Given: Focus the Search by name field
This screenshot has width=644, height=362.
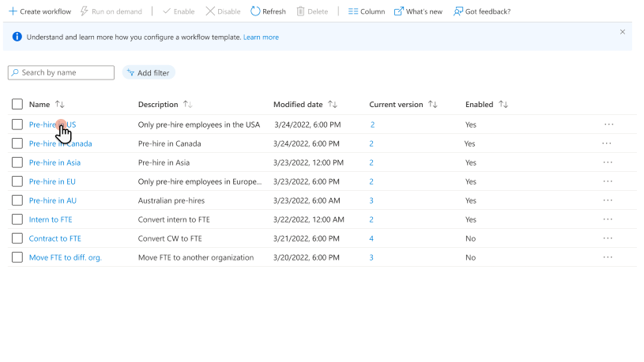Looking at the screenshot, I should tap(61, 73).
